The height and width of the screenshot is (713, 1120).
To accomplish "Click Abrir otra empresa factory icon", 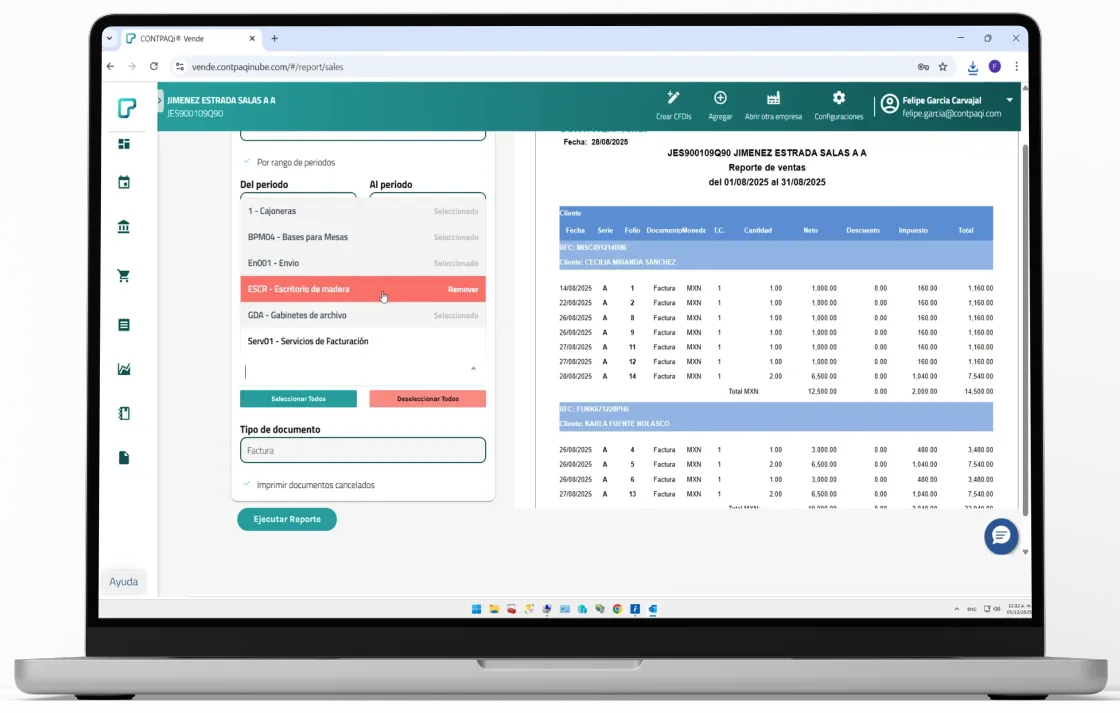I will (x=773, y=98).
